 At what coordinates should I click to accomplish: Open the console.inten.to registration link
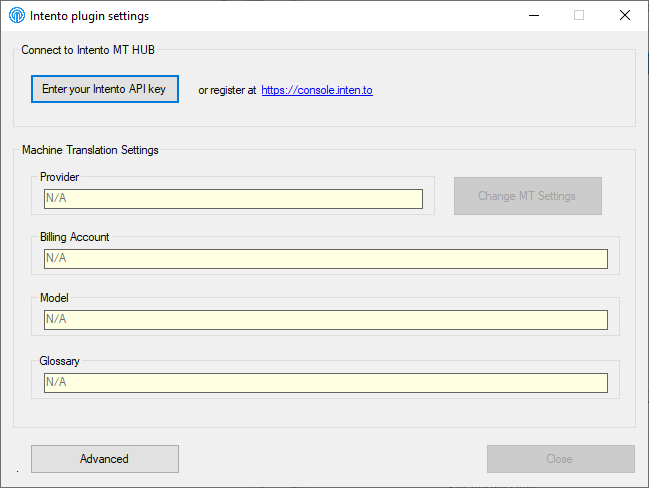(x=317, y=90)
